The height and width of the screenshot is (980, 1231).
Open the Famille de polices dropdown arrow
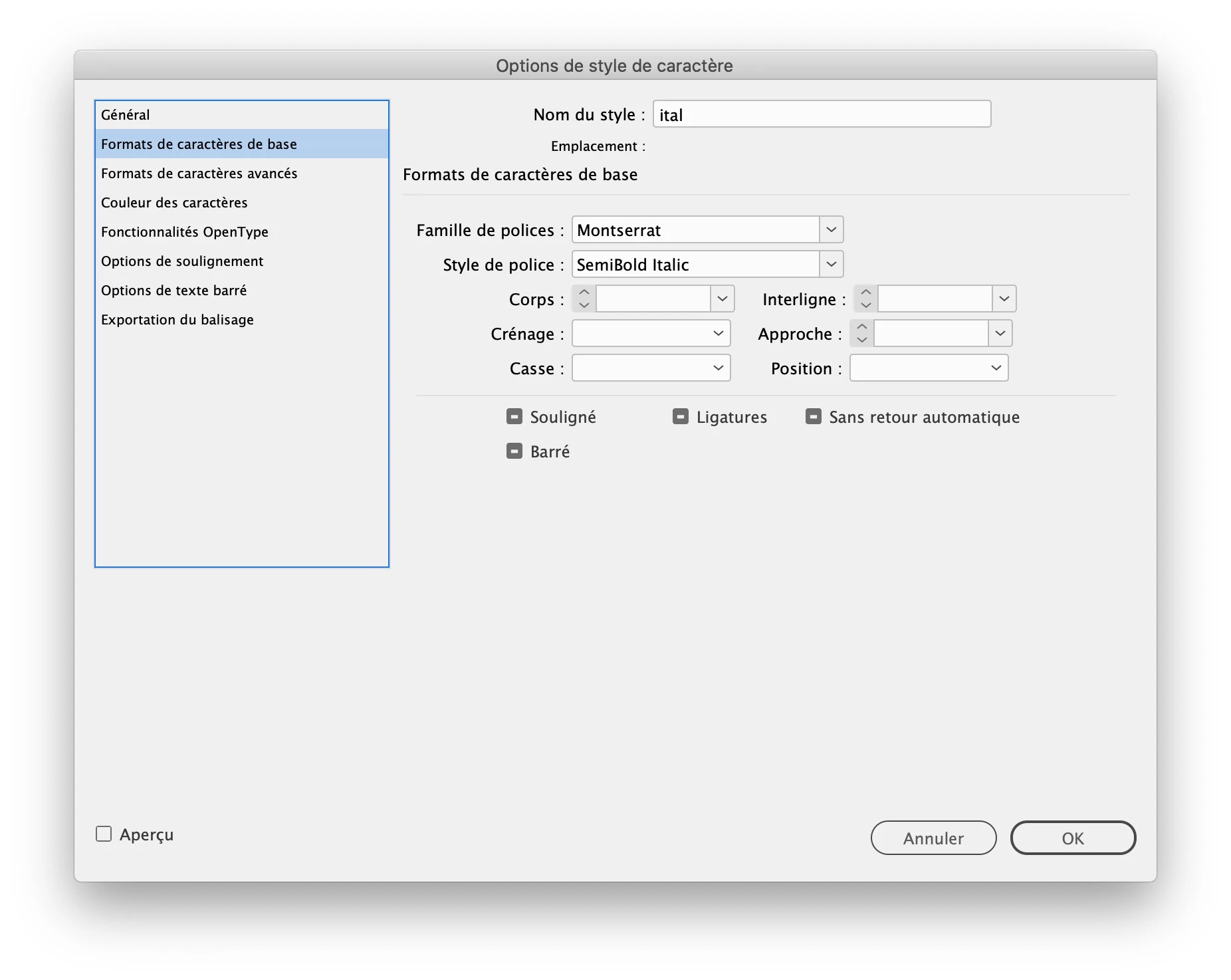[x=831, y=230]
